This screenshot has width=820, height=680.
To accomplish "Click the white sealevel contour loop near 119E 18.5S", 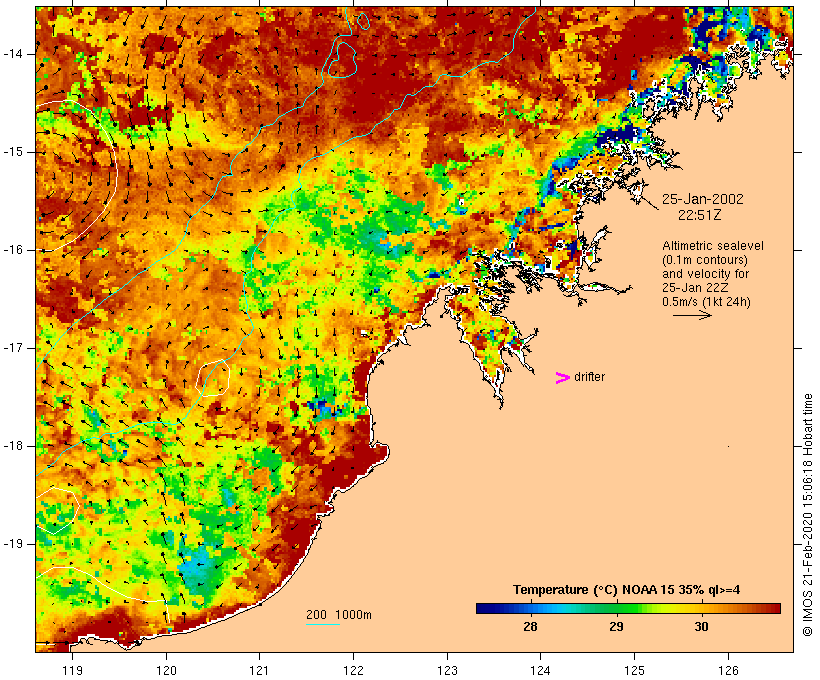I will click(x=58, y=510).
